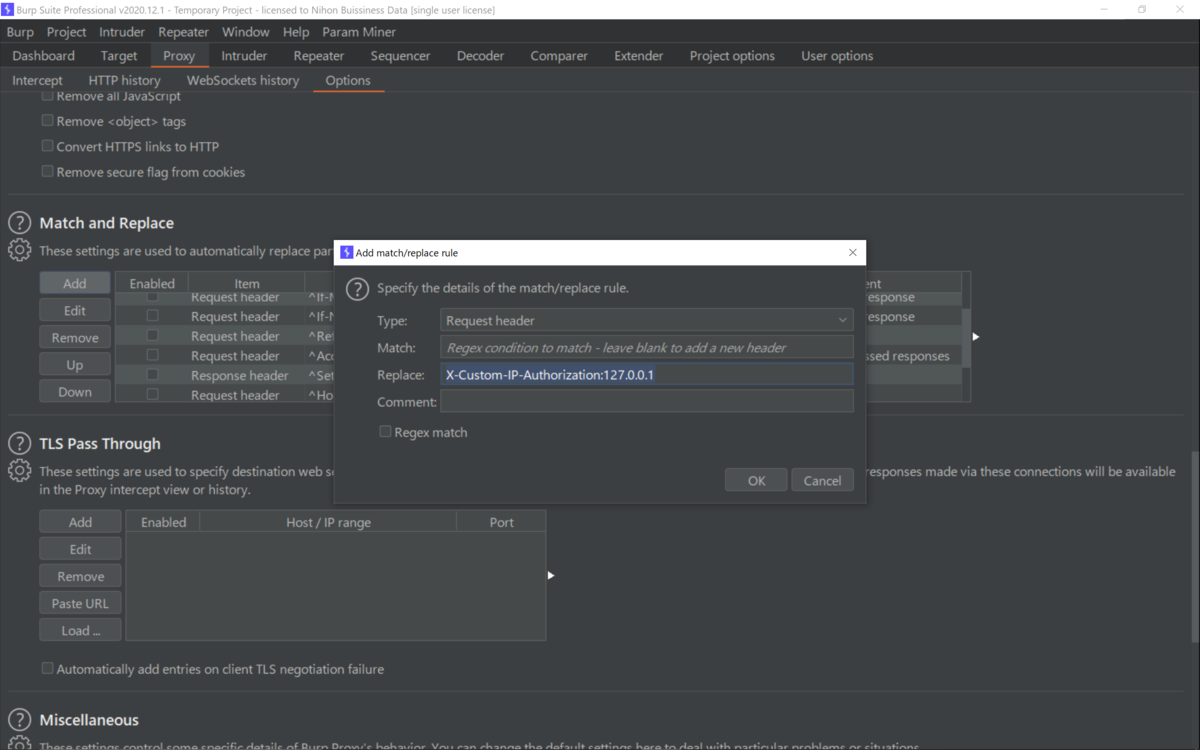1200x750 pixels.
Task: Open the Param Miner menu
Action: pyautogui.click(x=359, y=32)
